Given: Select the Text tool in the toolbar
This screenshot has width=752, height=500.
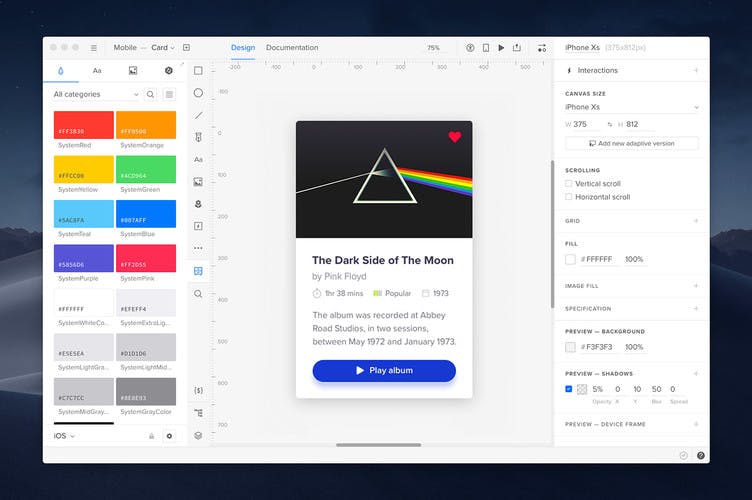Looking at the screenshot, I should pos(198,159).
